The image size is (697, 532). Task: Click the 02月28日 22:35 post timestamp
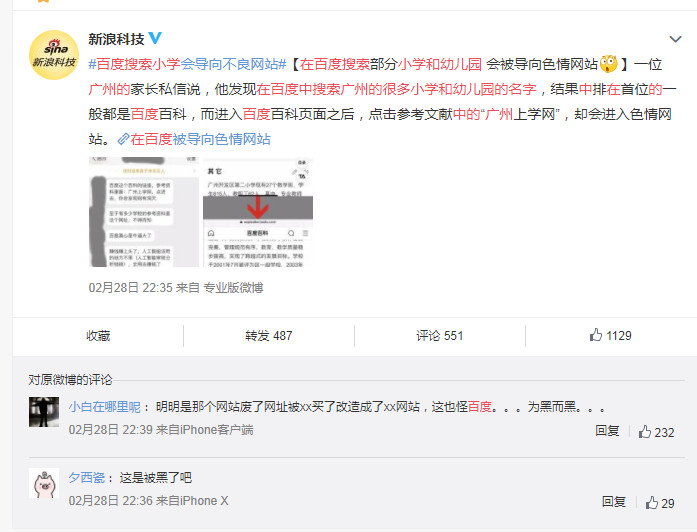click(130, 287)
